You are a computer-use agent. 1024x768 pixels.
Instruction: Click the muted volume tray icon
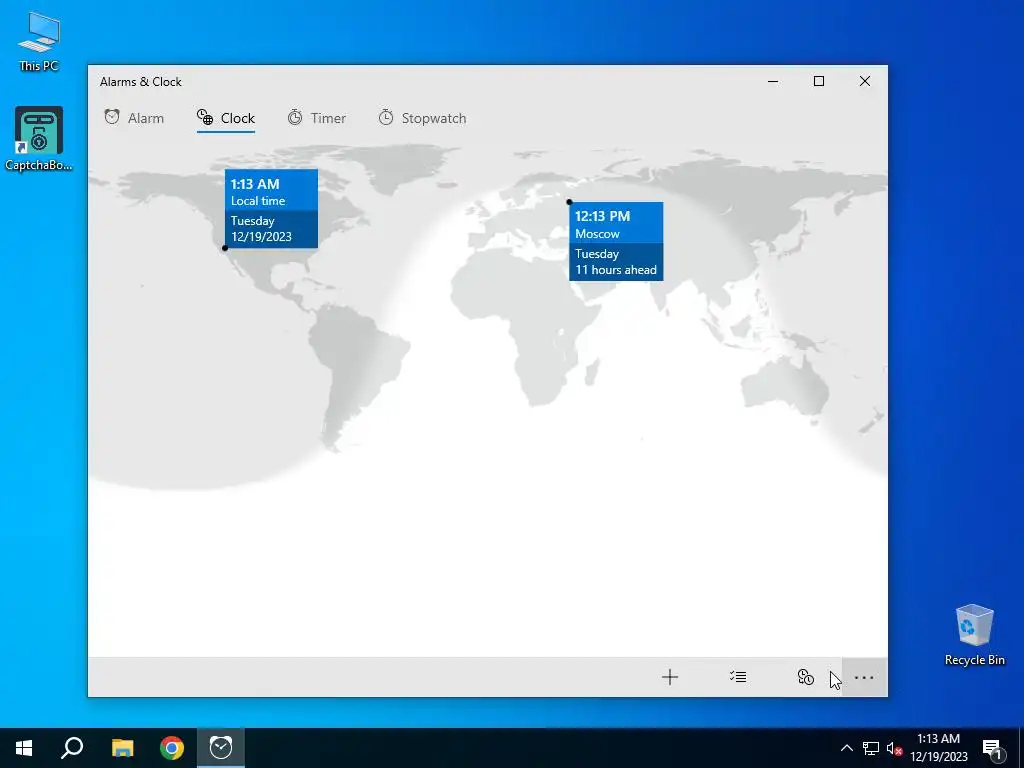coord(895,748)
